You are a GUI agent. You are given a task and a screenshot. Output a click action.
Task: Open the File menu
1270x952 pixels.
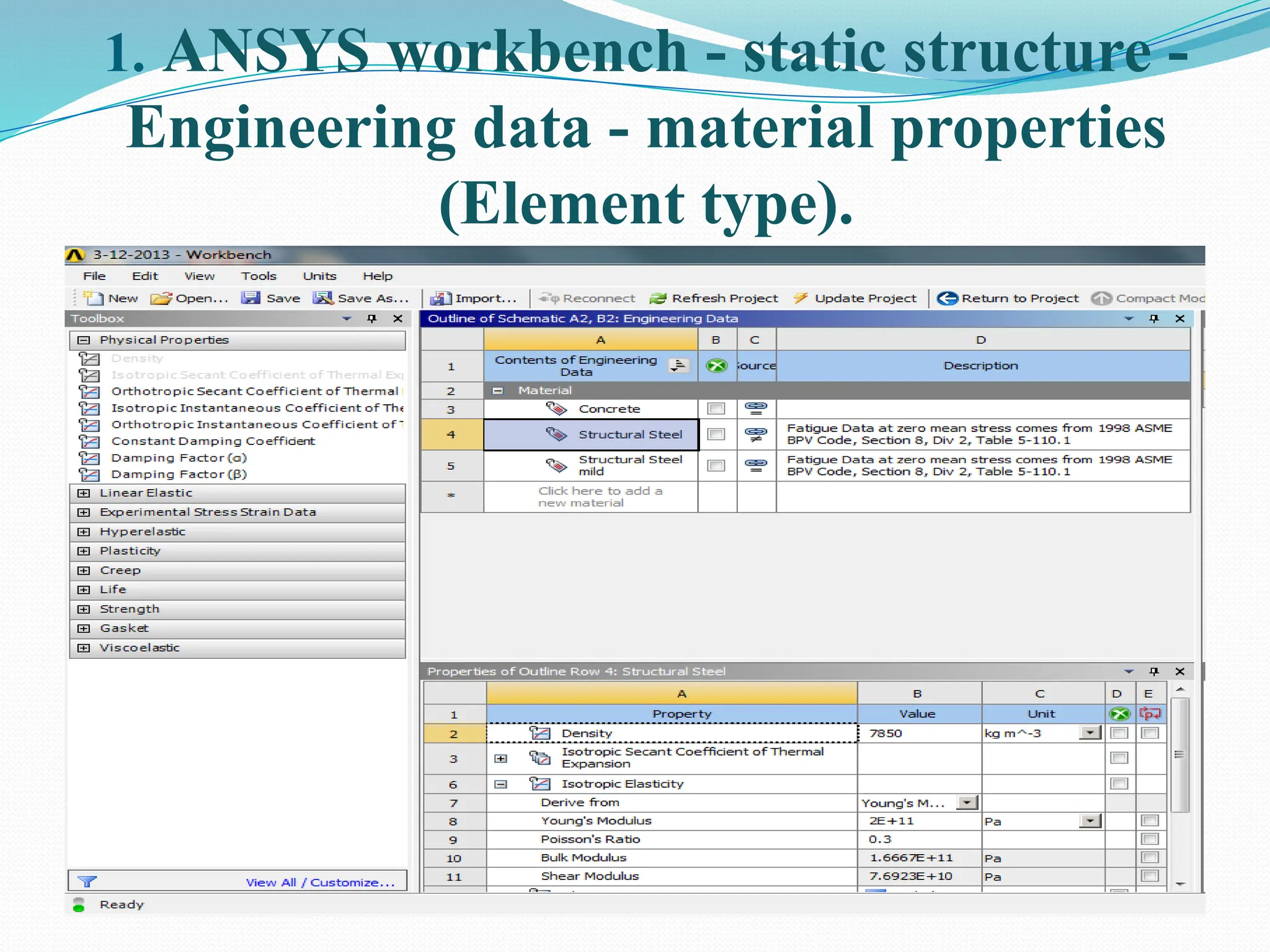click(x=94, y=276)
